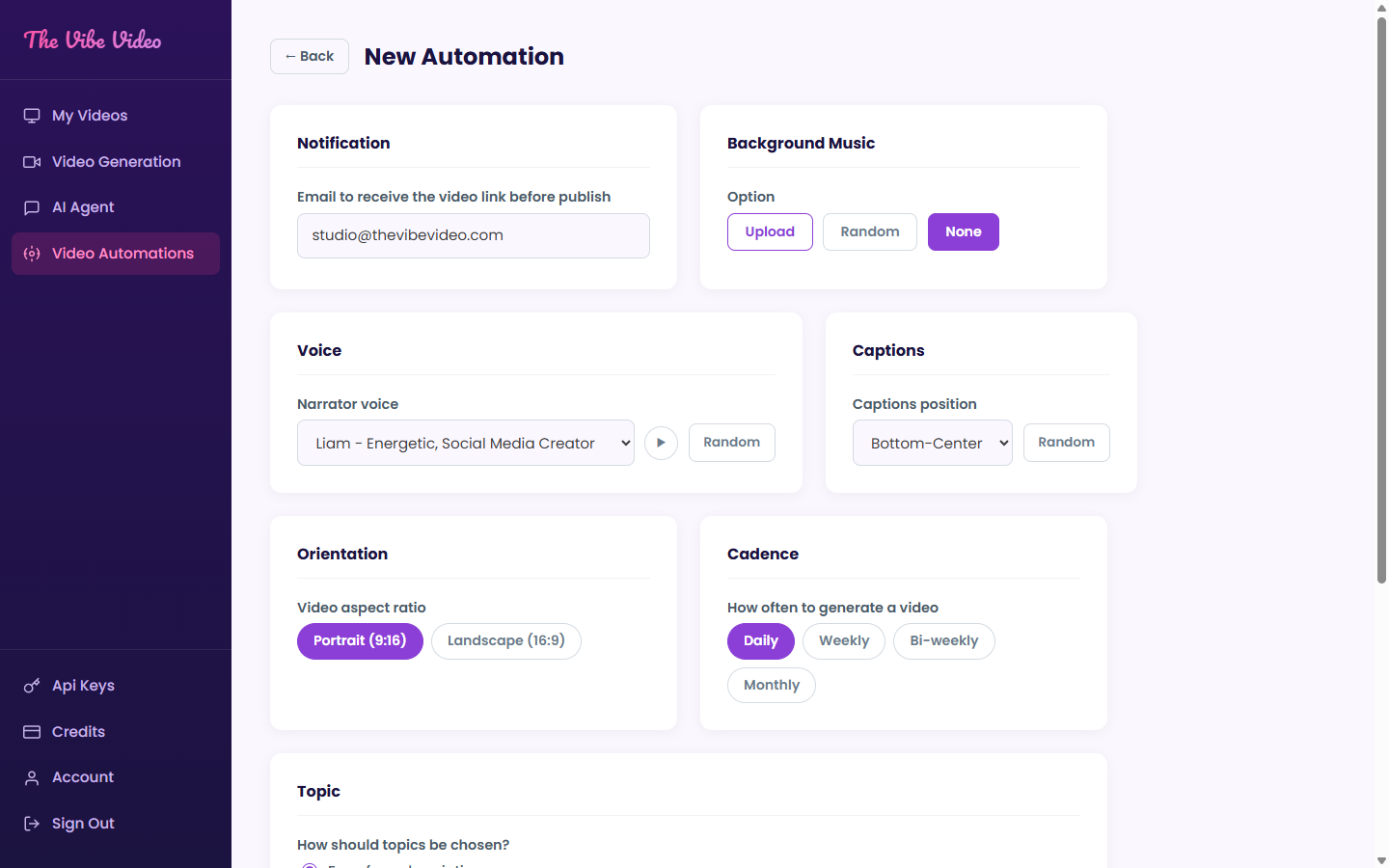Click the Video Generation camera icon

click(x=32, y=162)
